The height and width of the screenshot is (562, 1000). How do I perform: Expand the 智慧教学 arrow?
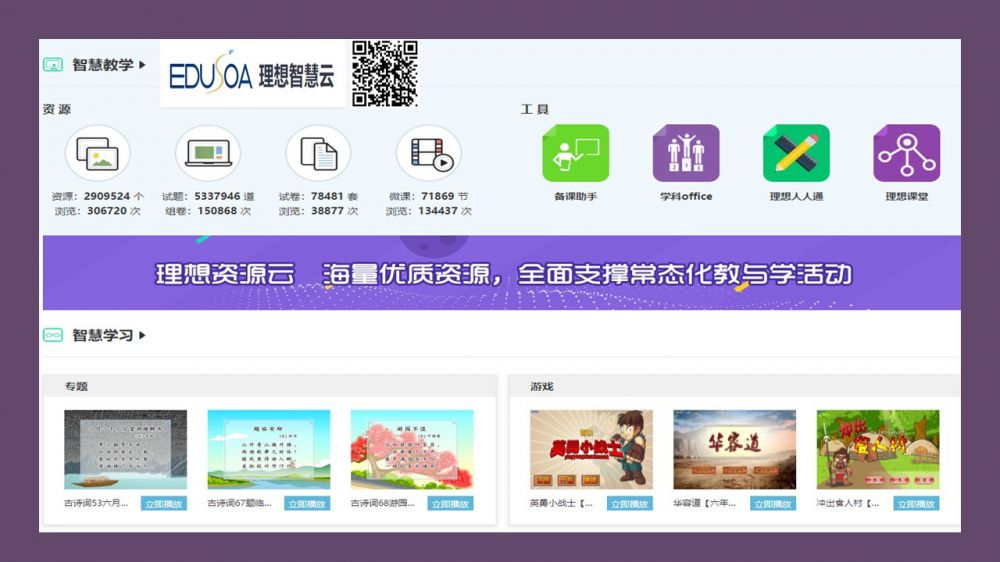tap(143, 65)
